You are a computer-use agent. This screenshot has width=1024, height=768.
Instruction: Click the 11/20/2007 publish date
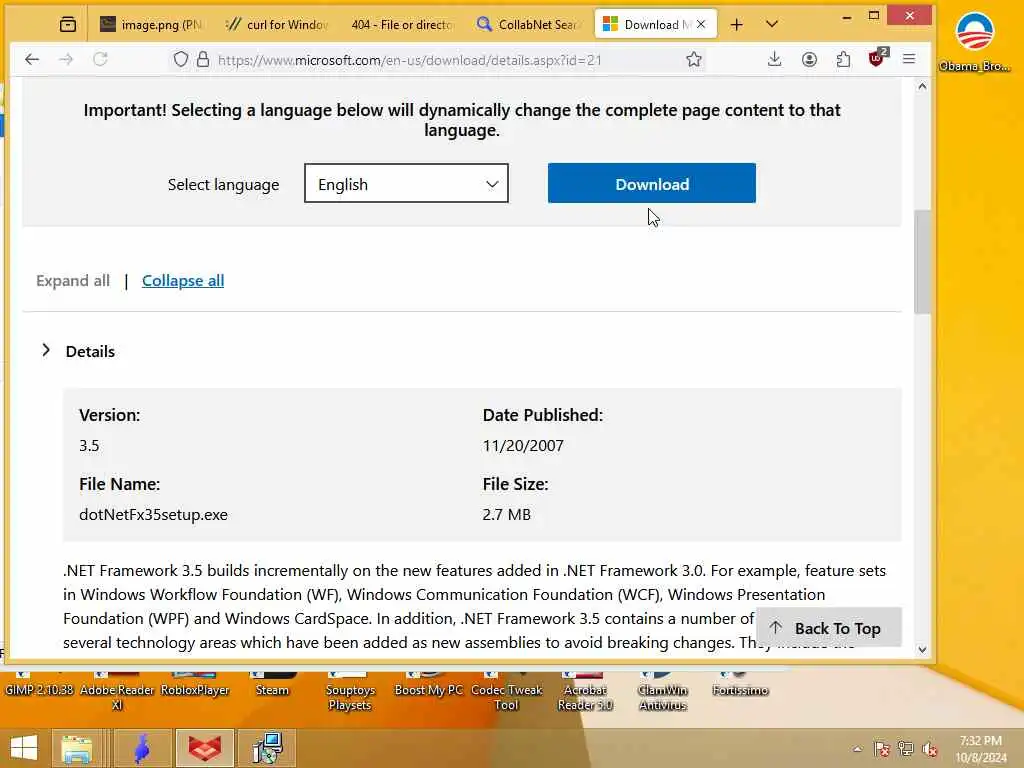[523, 445]
